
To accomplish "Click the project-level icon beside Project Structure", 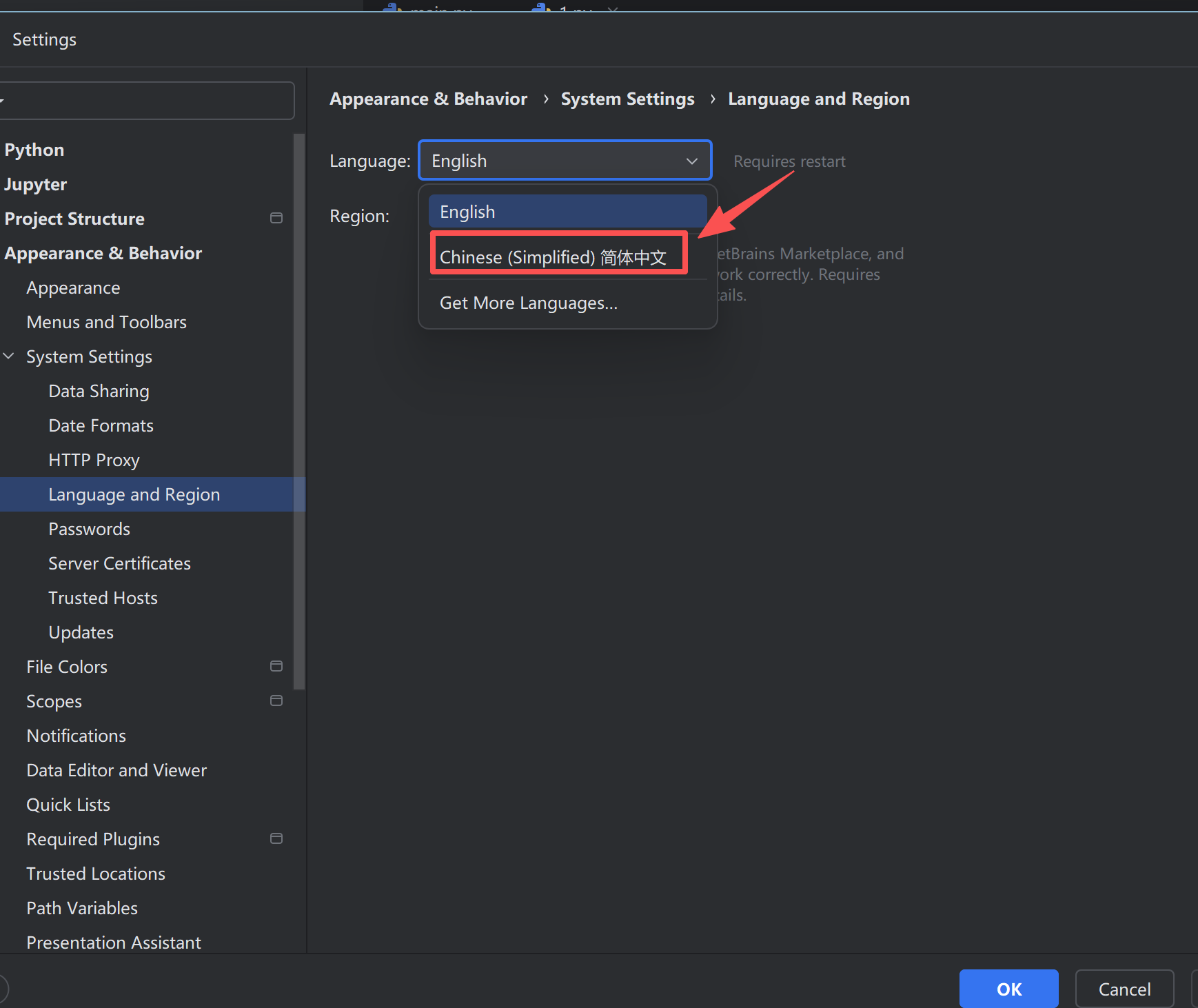I will pyautogui.click(x=276, y=219).
